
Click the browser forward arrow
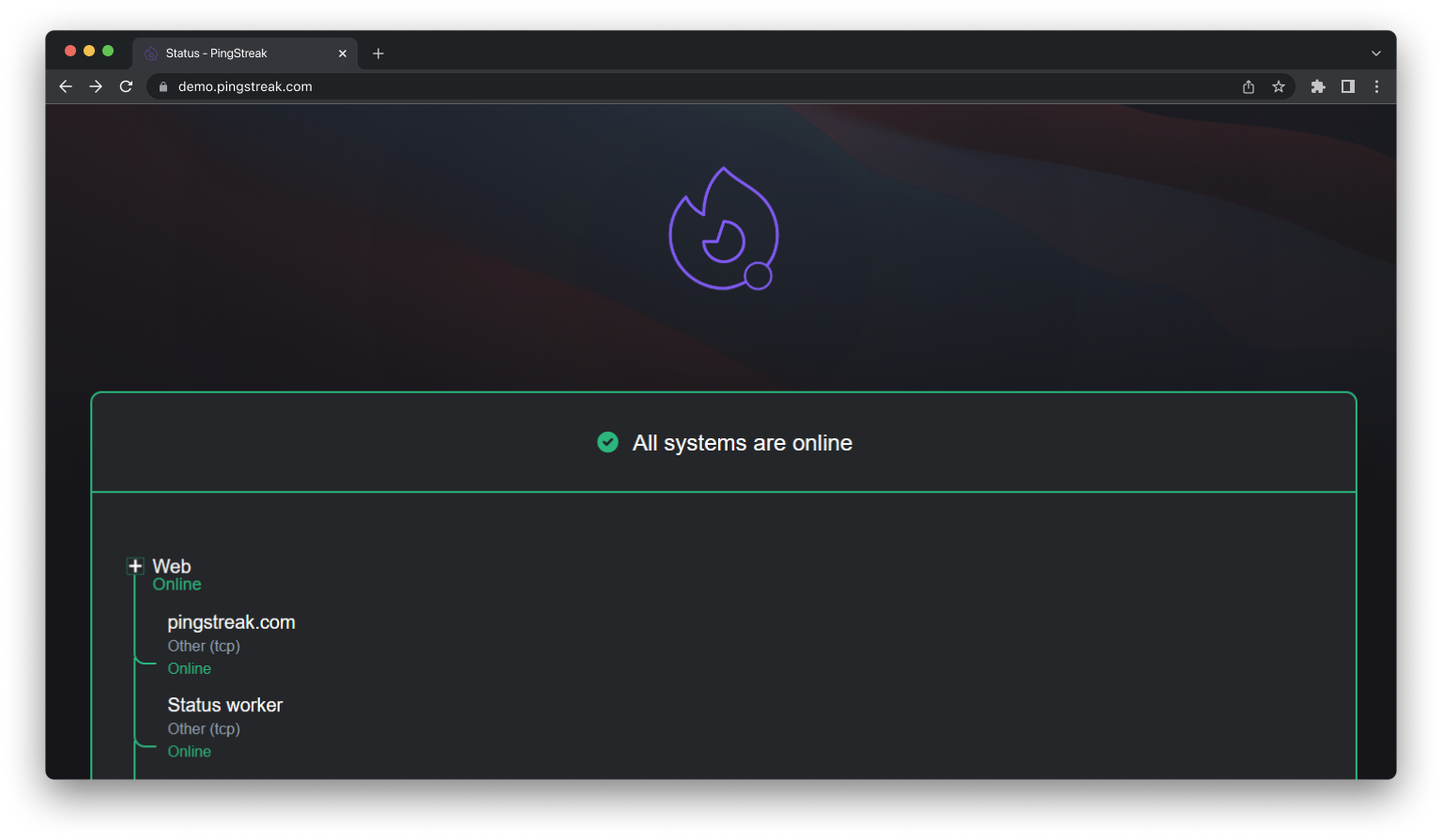pos(96,86)
